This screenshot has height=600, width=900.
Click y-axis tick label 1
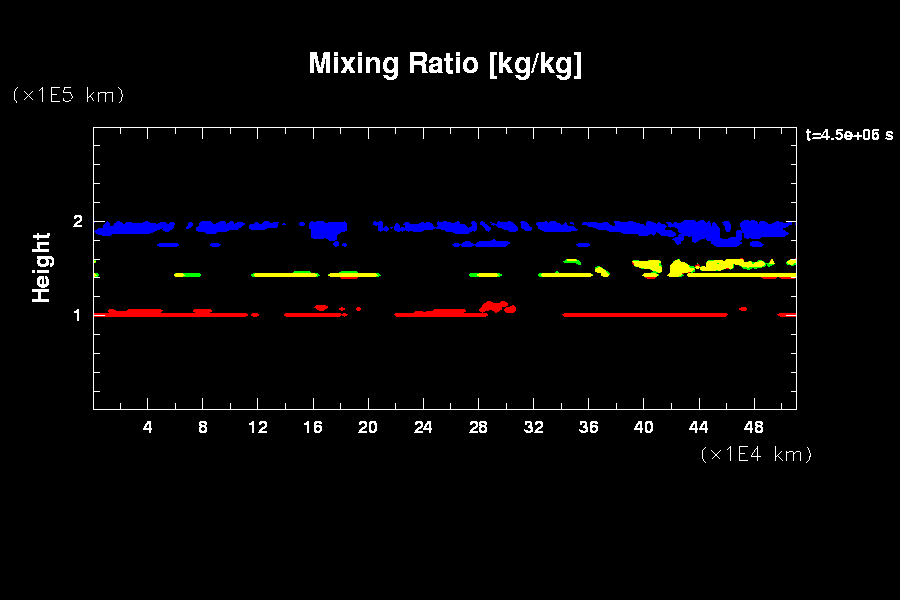[x=76, y=315]
